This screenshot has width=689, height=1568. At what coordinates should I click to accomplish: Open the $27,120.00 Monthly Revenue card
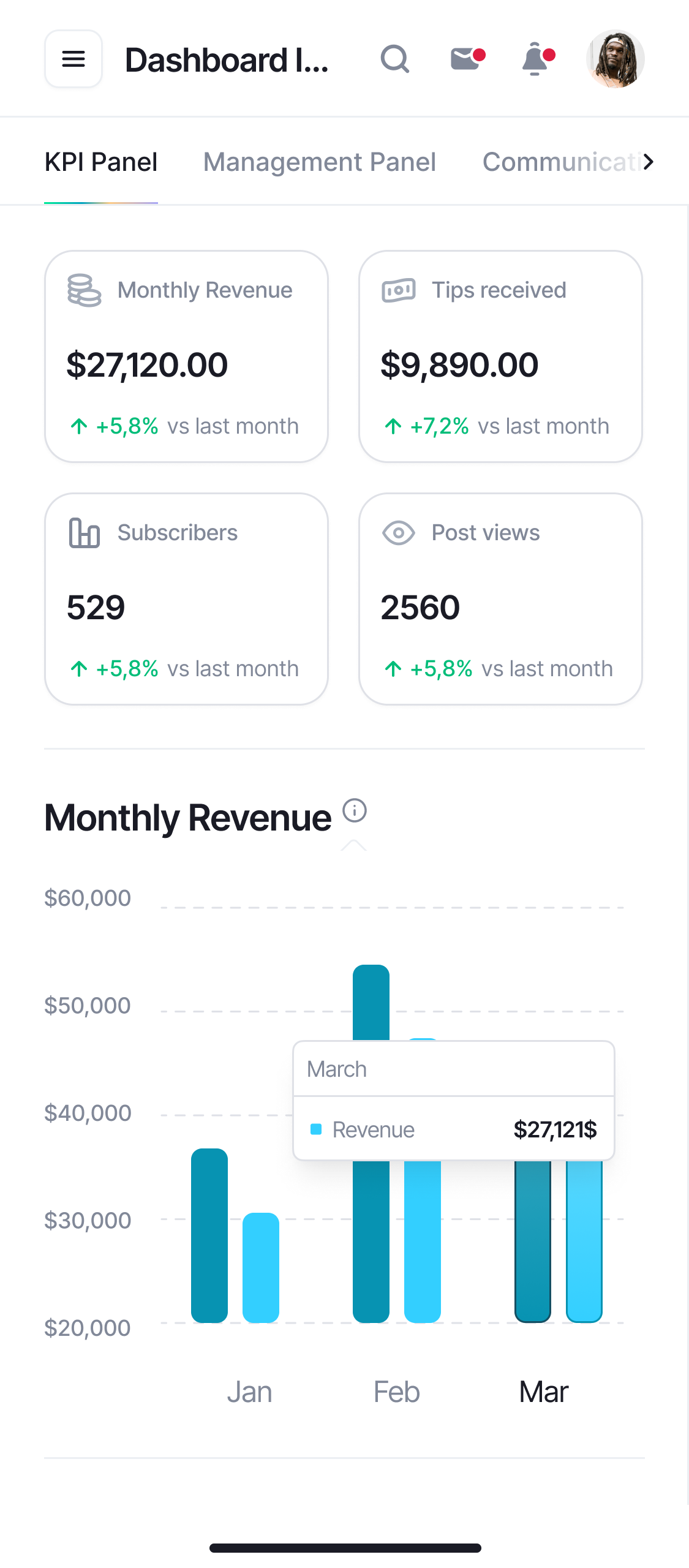click(x=186, y=356)
